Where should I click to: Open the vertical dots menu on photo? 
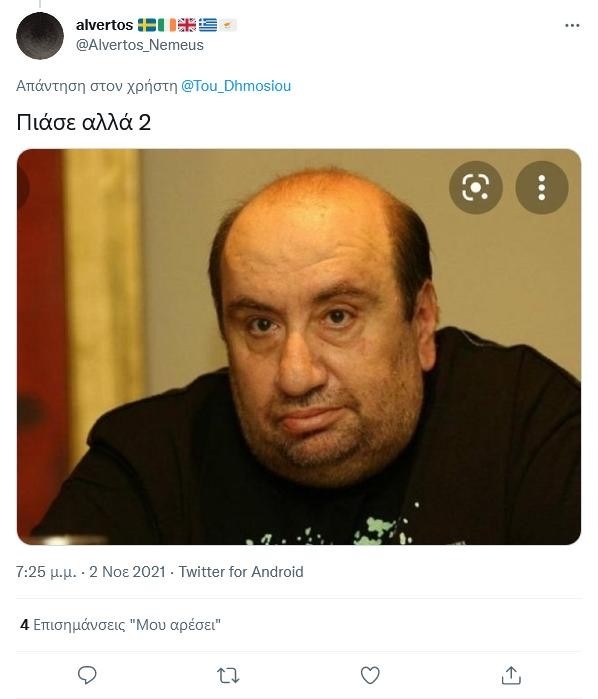542,188
